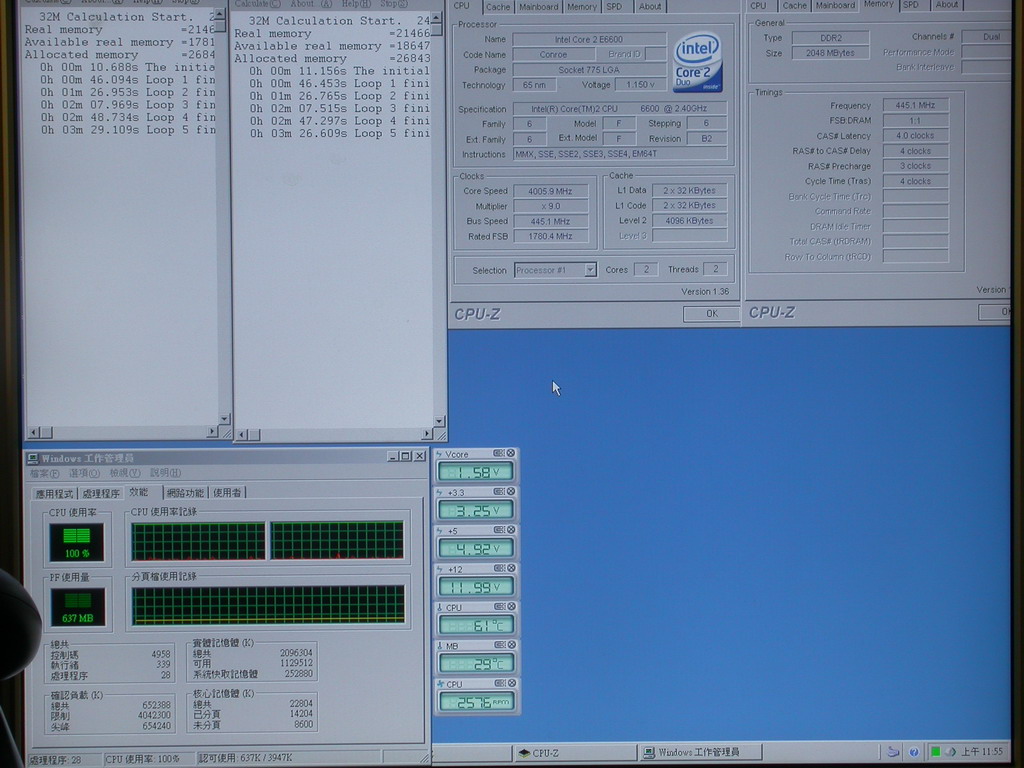Minimize the Task Manager window
Image resolution: width=1024 pixels, height=768 pixels.
392,456
